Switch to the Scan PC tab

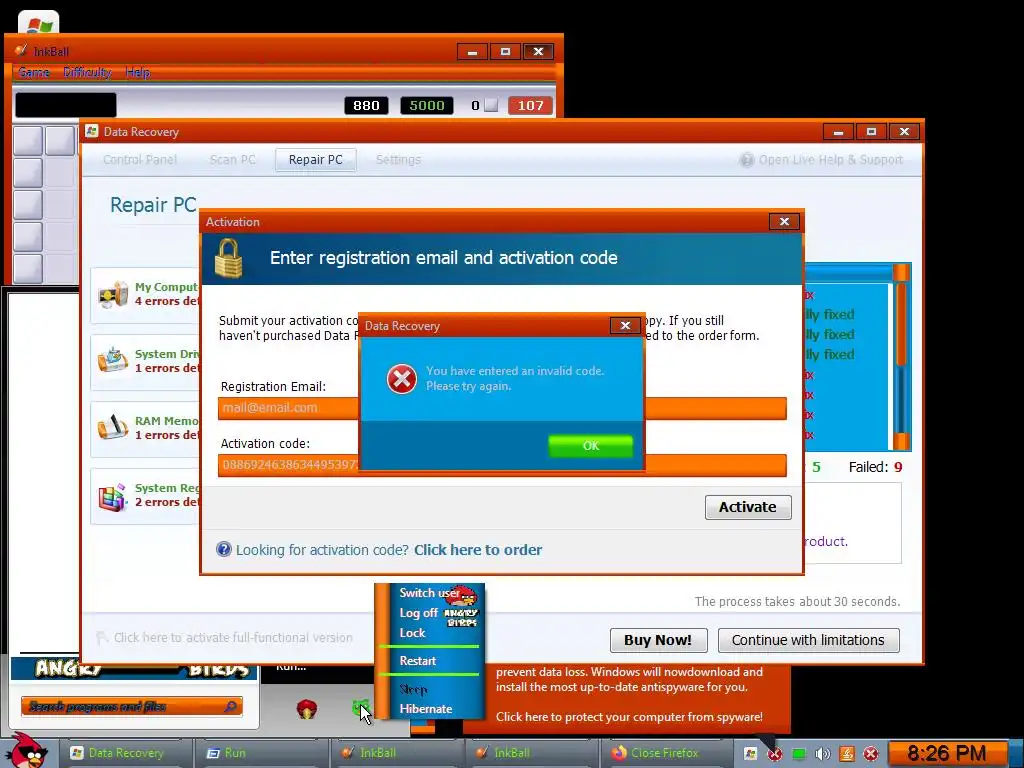click(232, 160)
